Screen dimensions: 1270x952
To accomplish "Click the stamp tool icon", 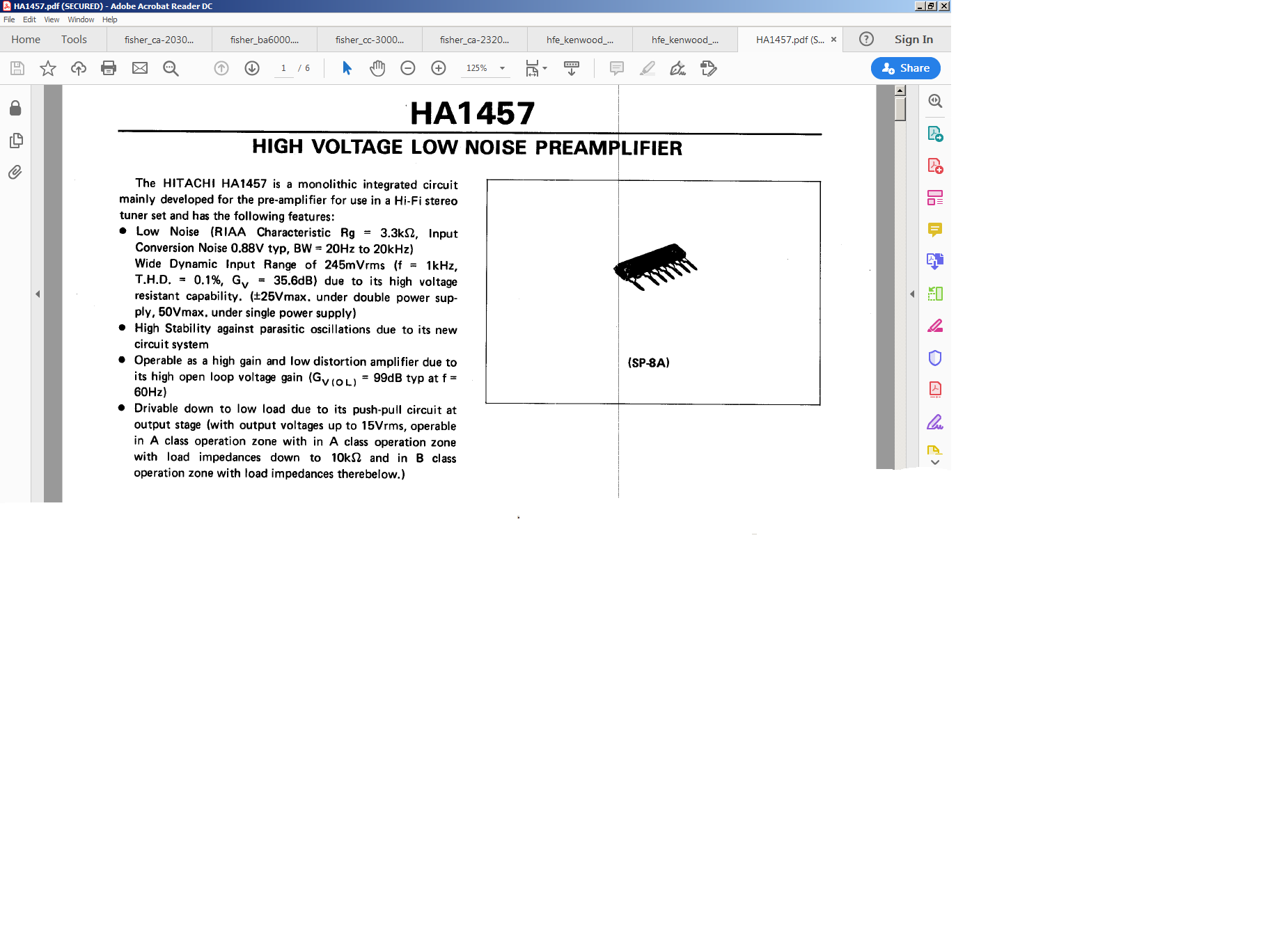I will (709, 68).
